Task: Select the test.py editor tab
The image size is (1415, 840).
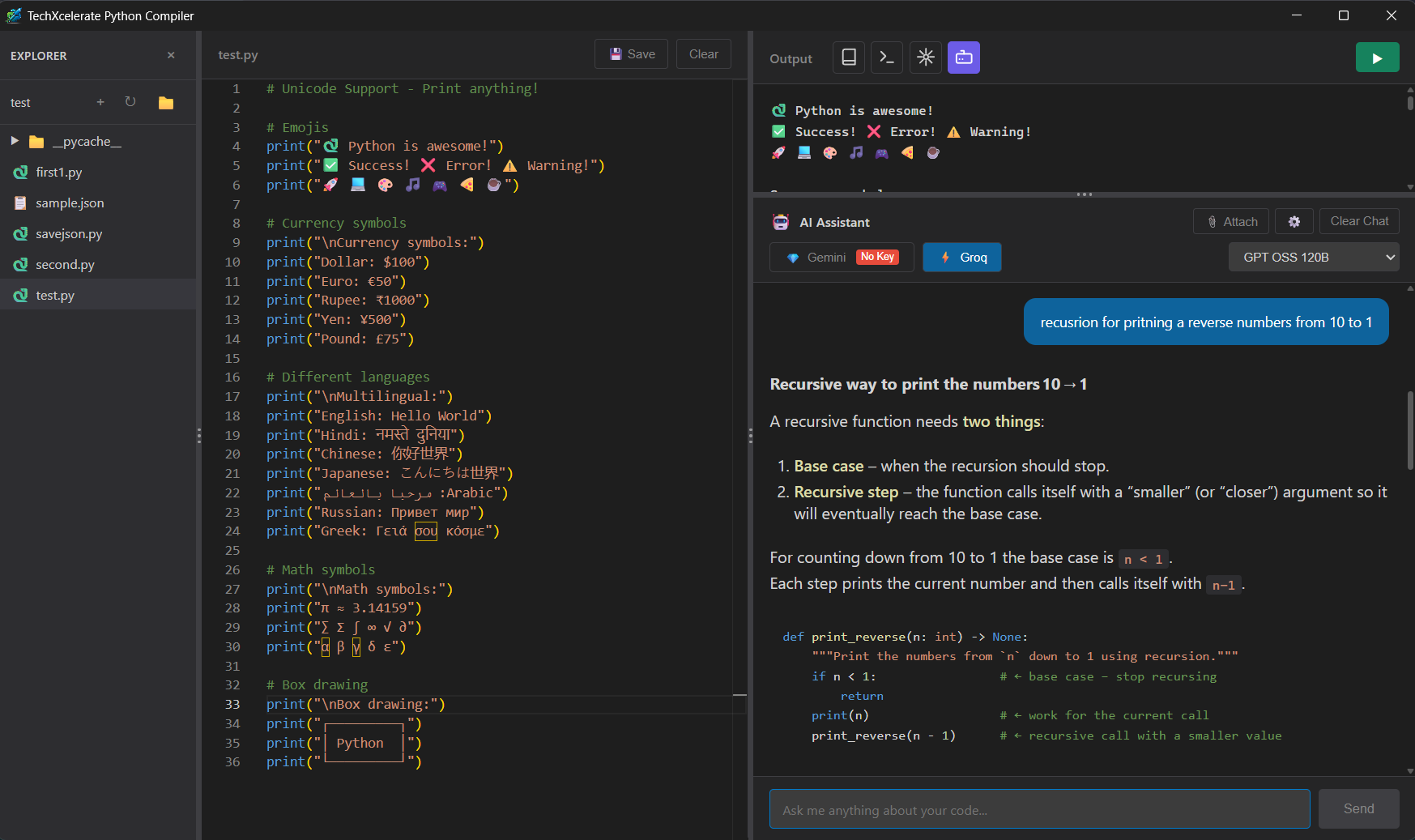Action: click(x=237, y=55)
